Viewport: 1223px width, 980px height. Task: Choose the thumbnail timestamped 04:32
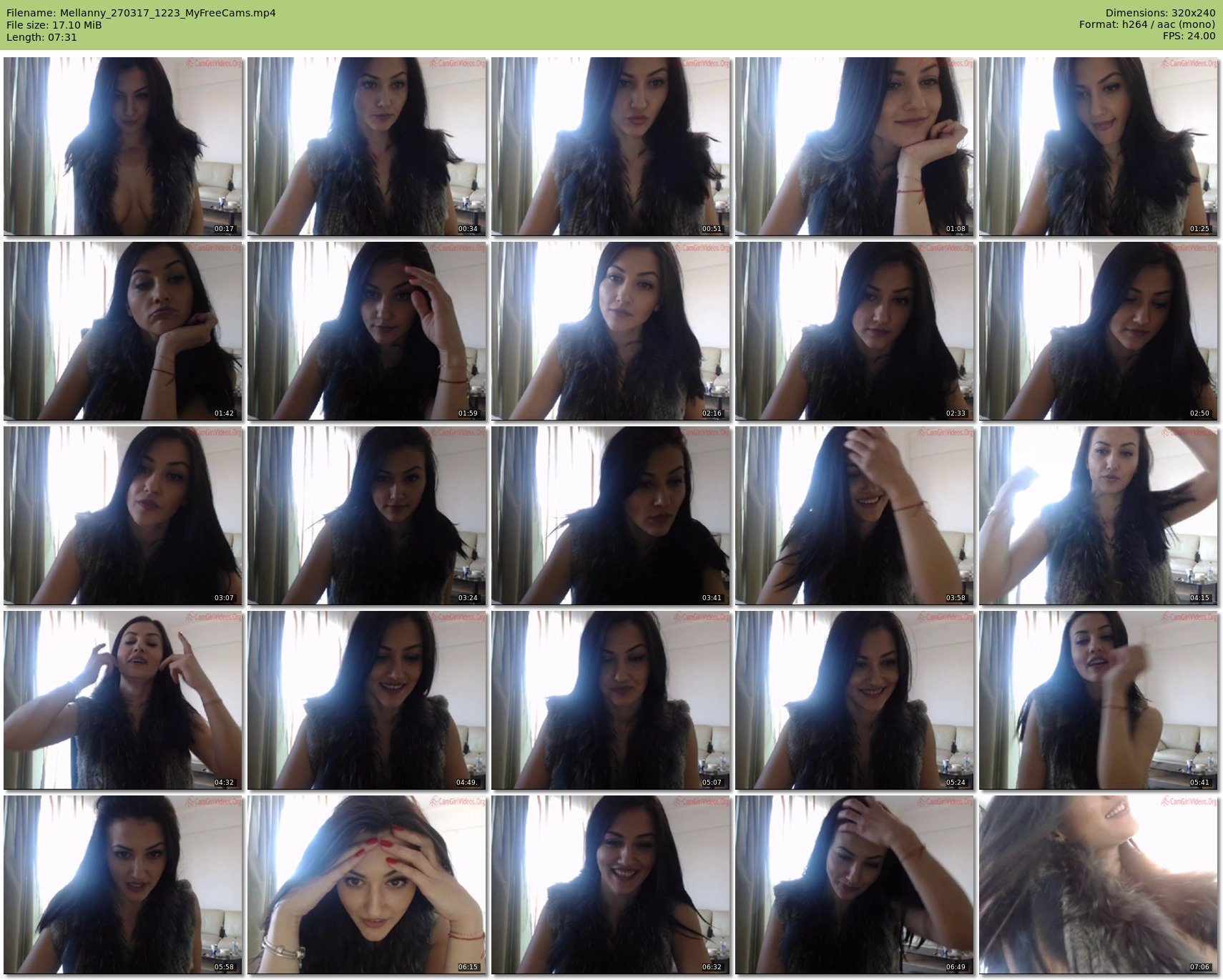[x=123, y=700]
